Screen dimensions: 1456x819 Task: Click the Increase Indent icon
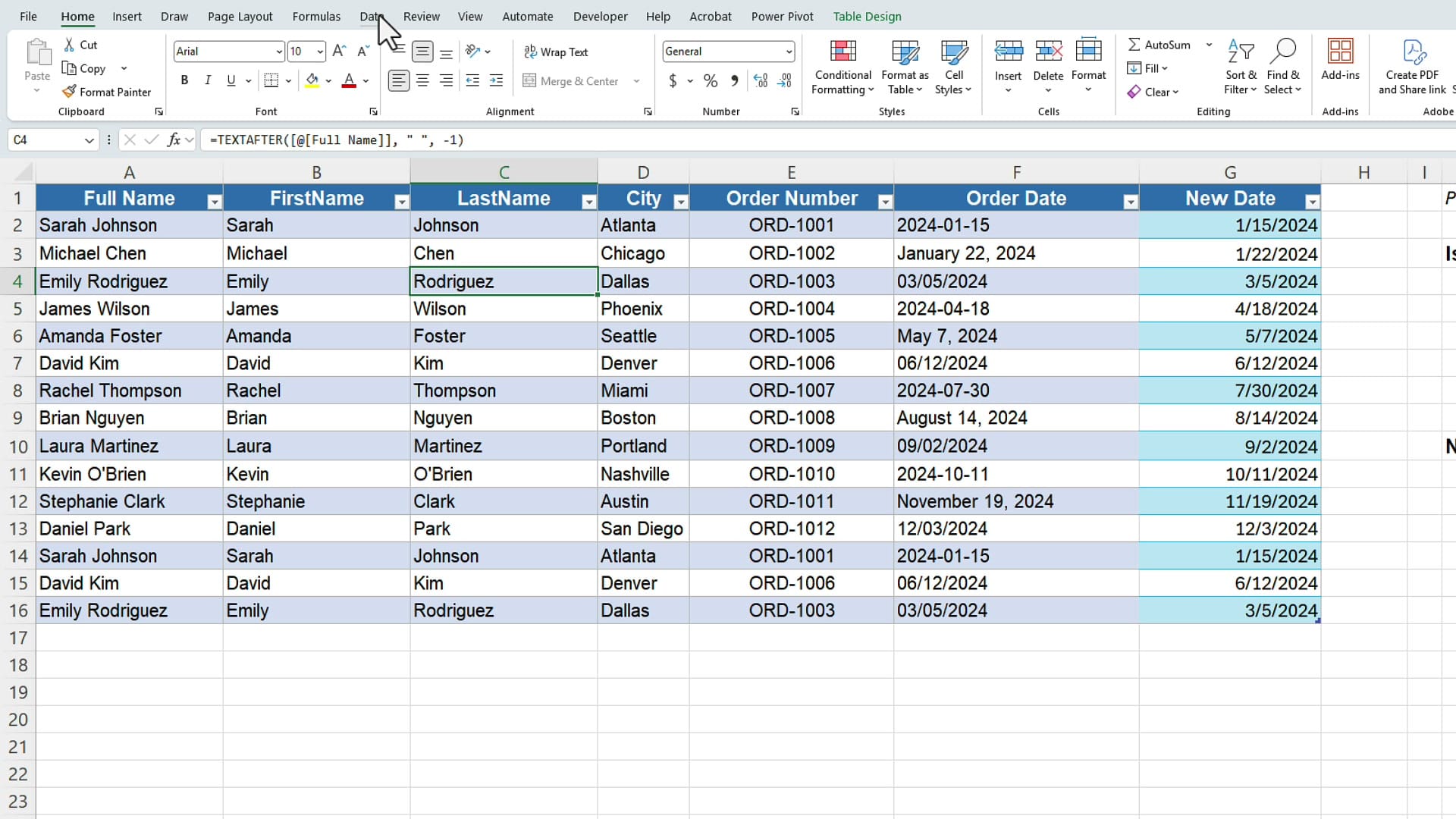pyautogui.click(x=496, y=80)
